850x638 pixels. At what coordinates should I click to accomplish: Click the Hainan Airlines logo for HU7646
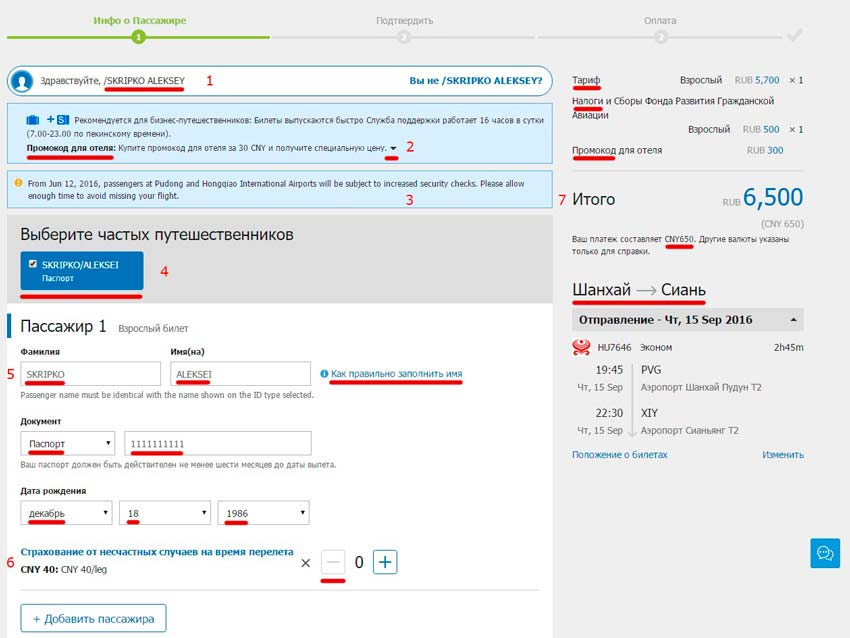click(581, 347)
